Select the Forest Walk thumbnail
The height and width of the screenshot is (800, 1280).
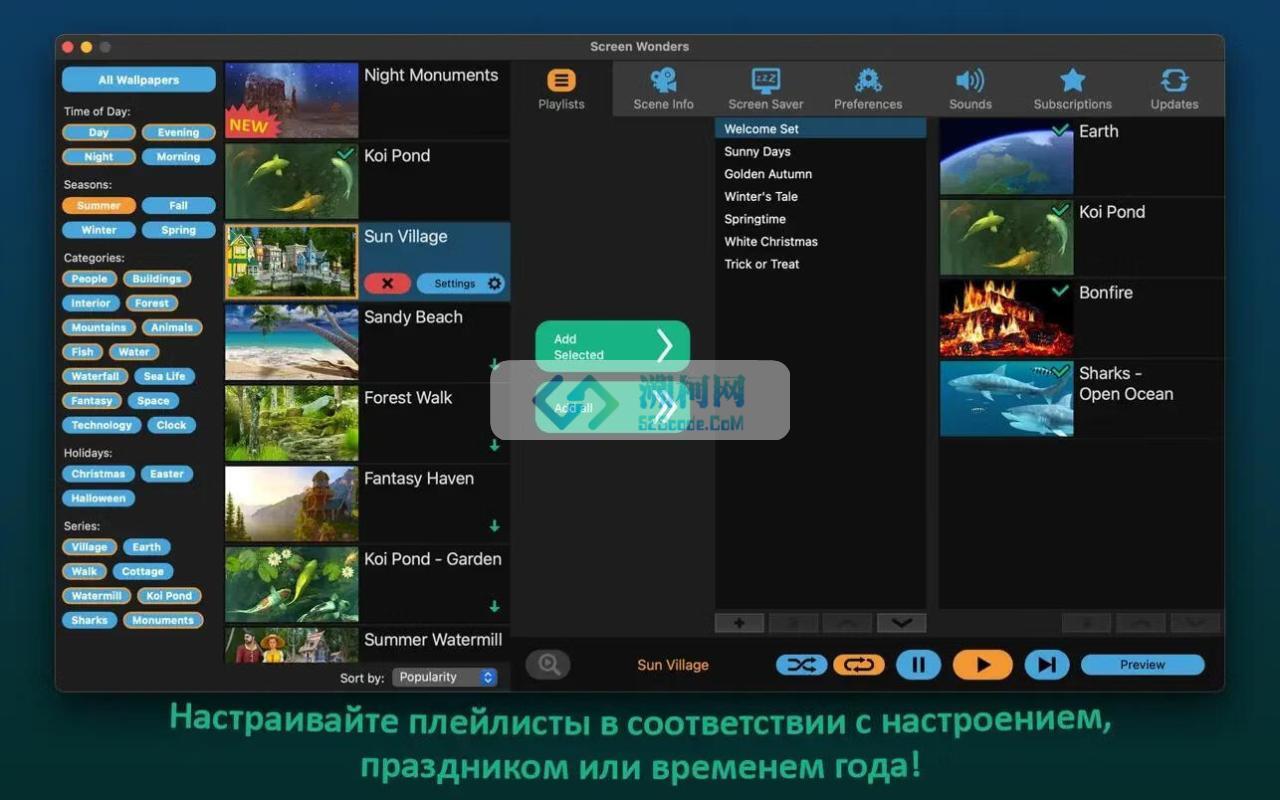(x=291, y=423)
